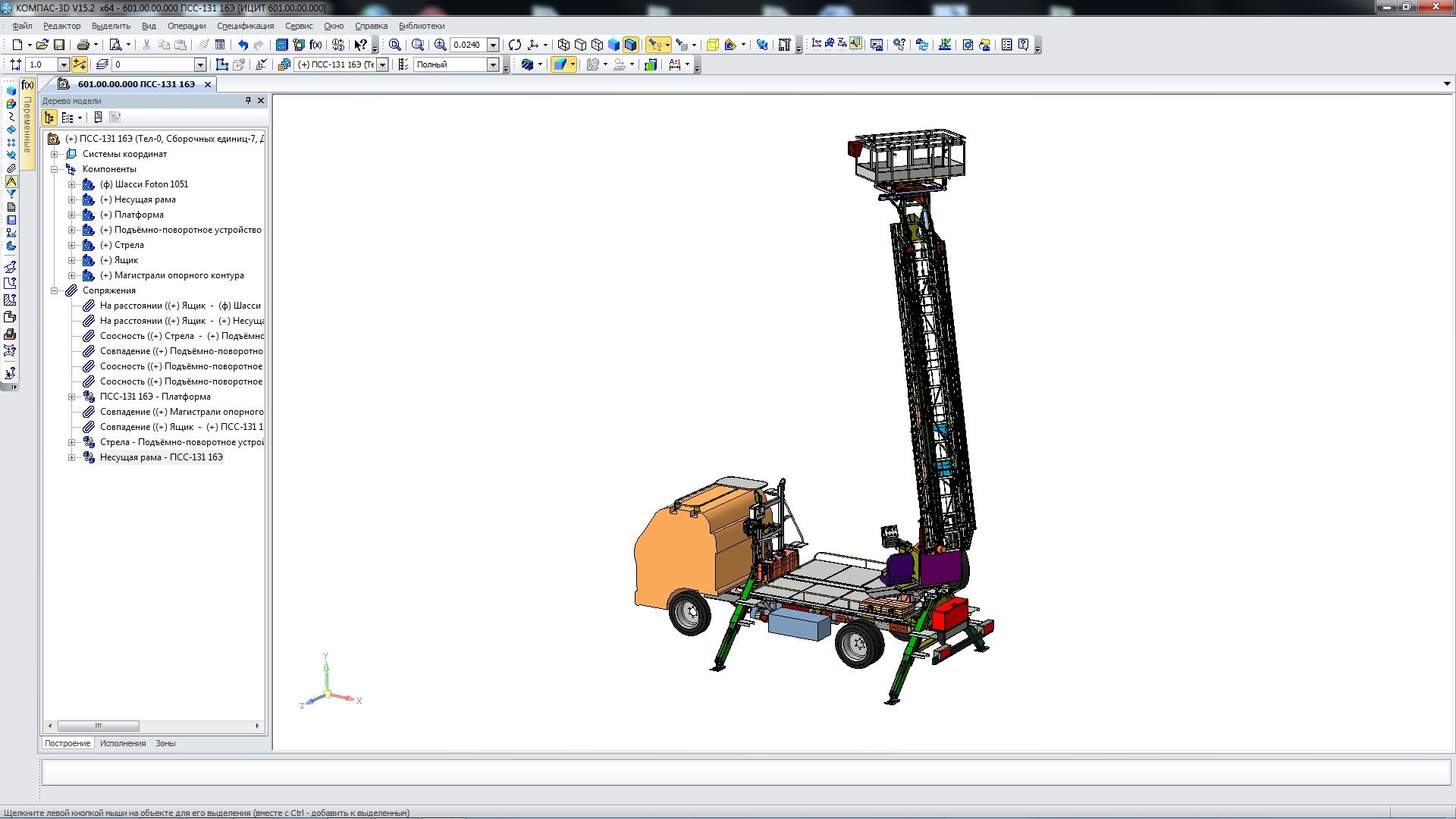Screen dimensions: 1456x819
Task: Expand the Стрела component node
Action: 71,245
